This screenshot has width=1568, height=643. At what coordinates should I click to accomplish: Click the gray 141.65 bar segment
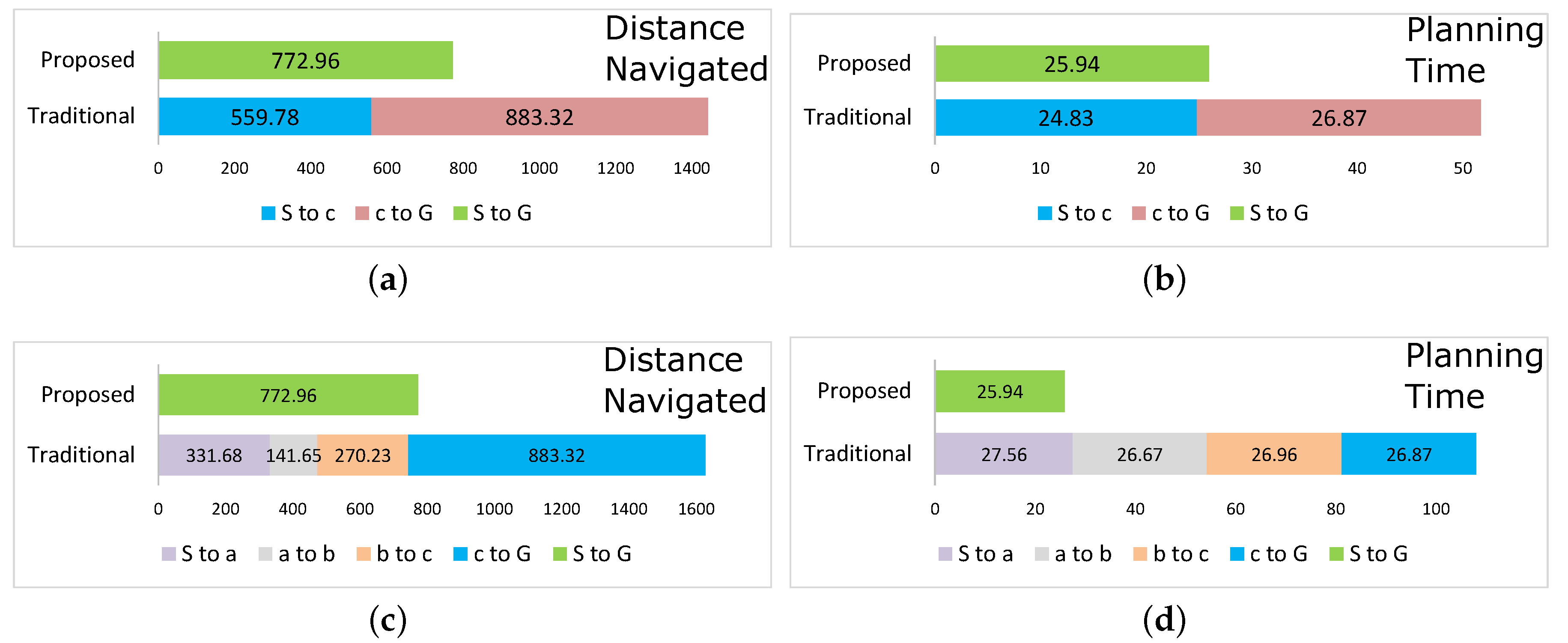pos(293,455)
